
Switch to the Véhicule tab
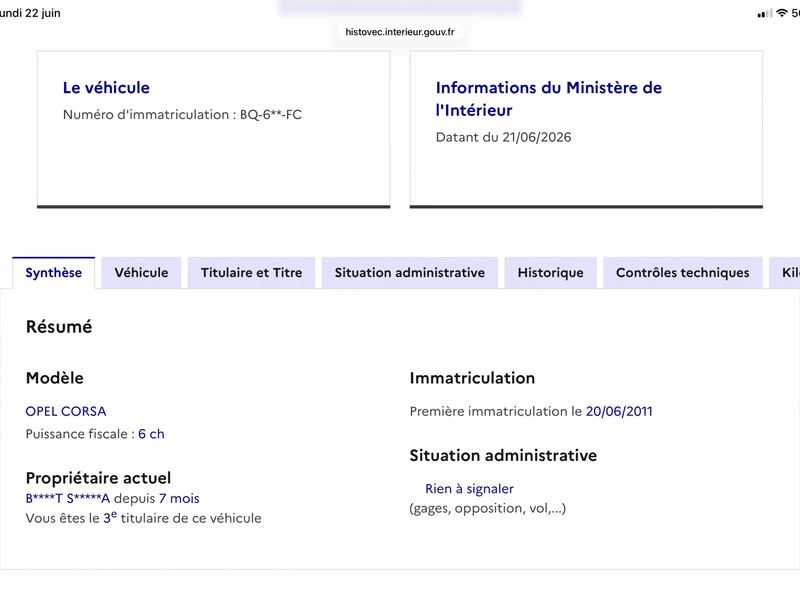pyautogui.click(x=141, y=273)
